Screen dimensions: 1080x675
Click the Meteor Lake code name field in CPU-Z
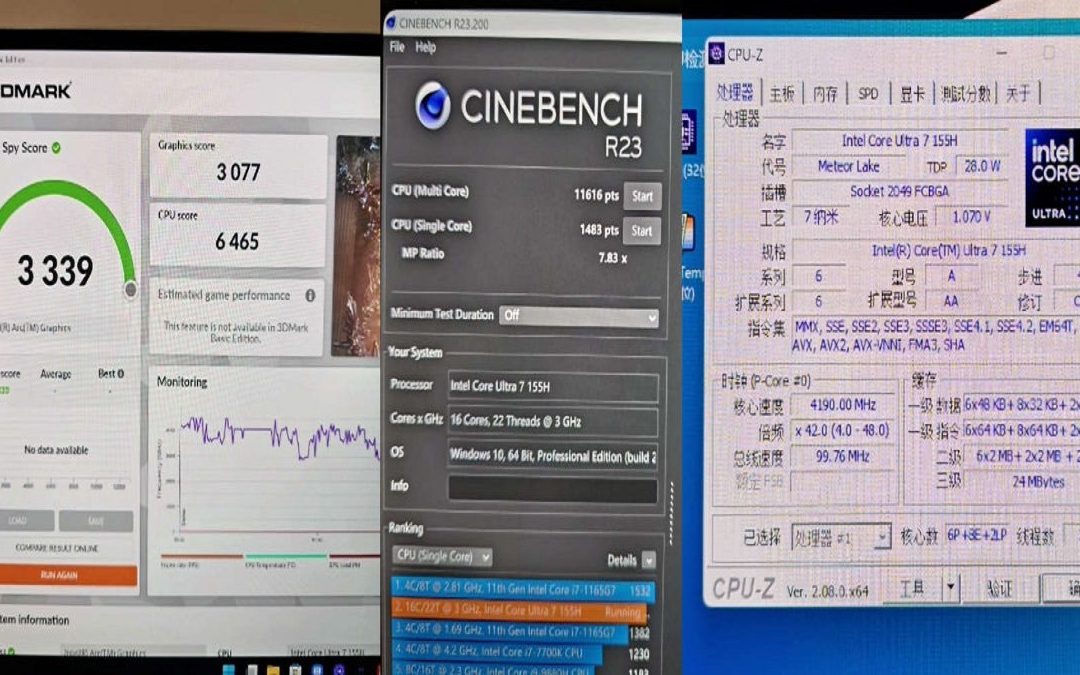(x=849, y=167)
